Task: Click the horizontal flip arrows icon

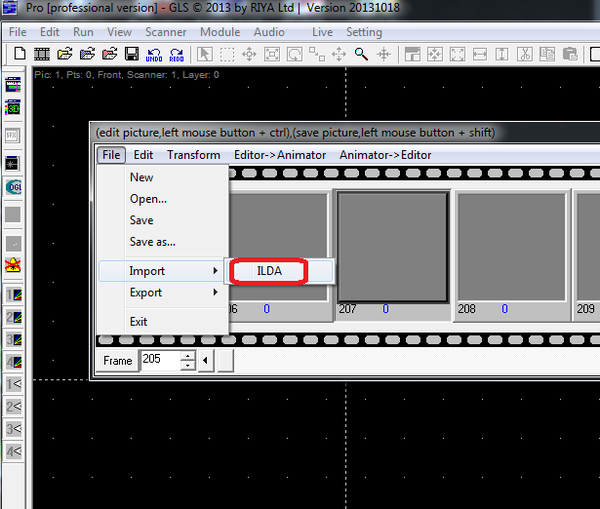Action: 479,54
